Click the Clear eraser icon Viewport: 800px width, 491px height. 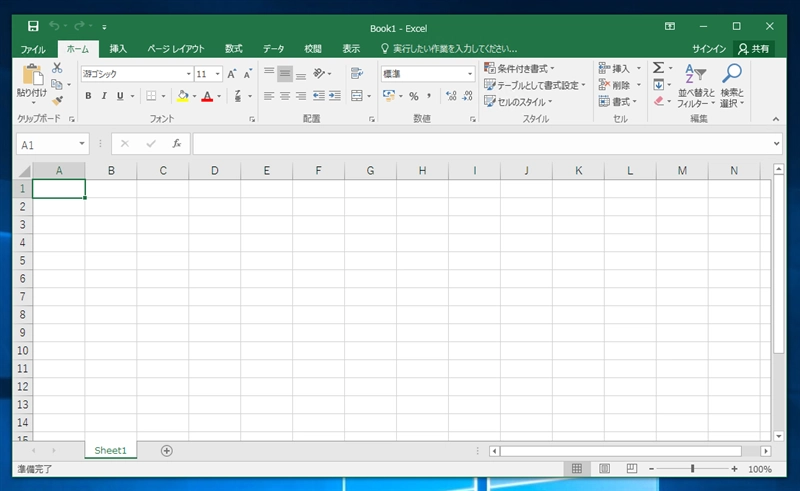click(x=659, y=101)
